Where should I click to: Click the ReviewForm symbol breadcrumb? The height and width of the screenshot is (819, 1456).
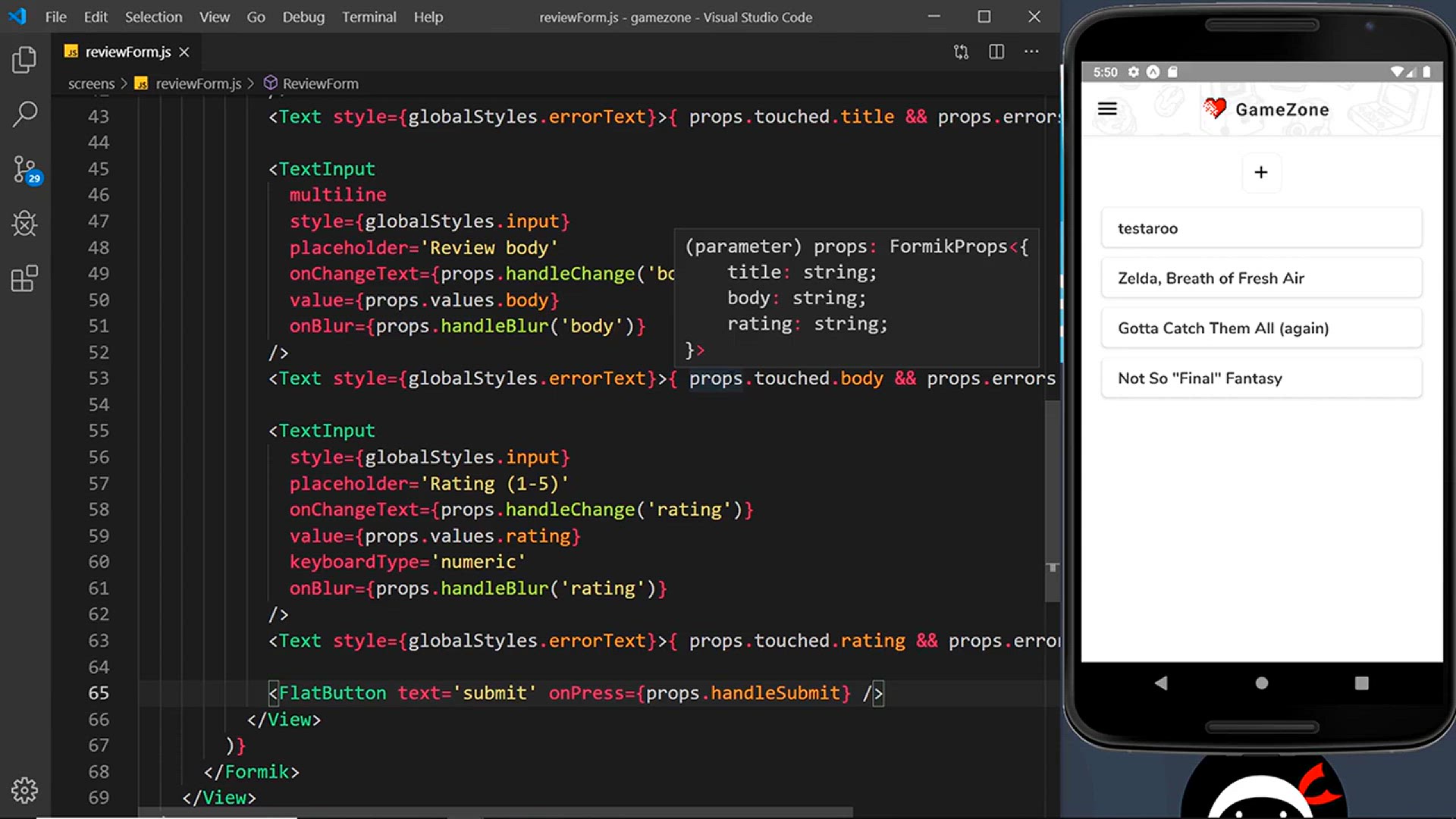click(311, 83)
